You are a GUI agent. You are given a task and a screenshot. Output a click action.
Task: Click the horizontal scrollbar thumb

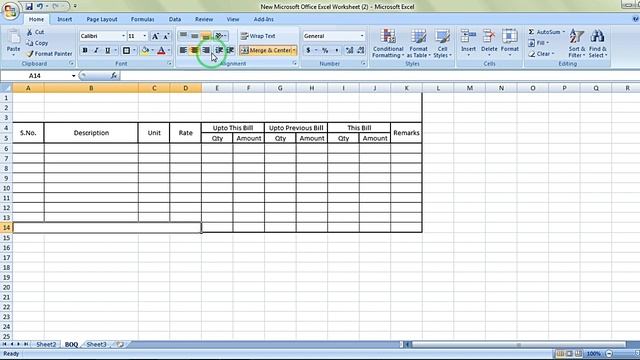pyautogui.click(x=518, y=345)
